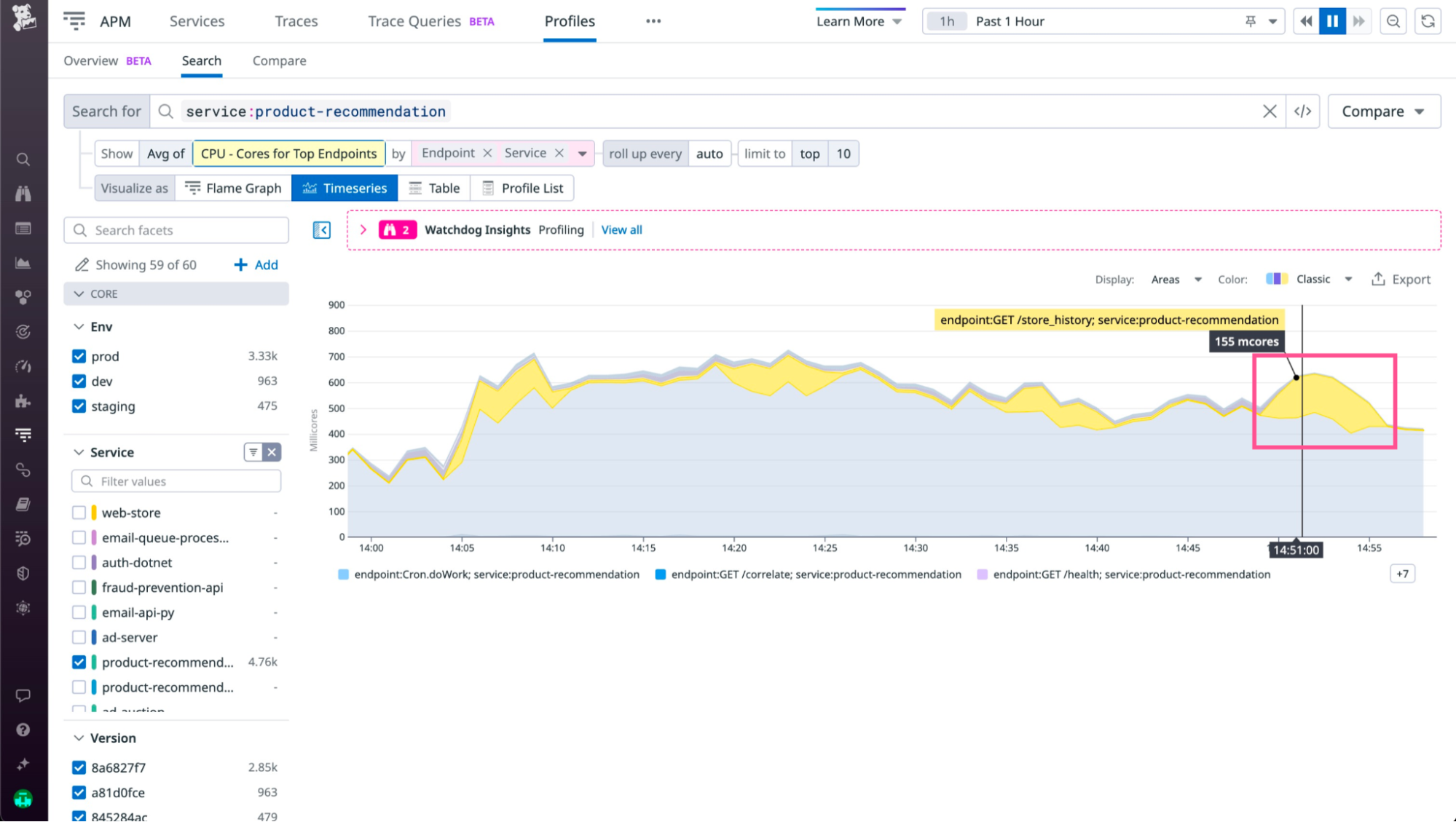Remove the Endpoint group-by tag
The image size is (1456, 822).
487,153
